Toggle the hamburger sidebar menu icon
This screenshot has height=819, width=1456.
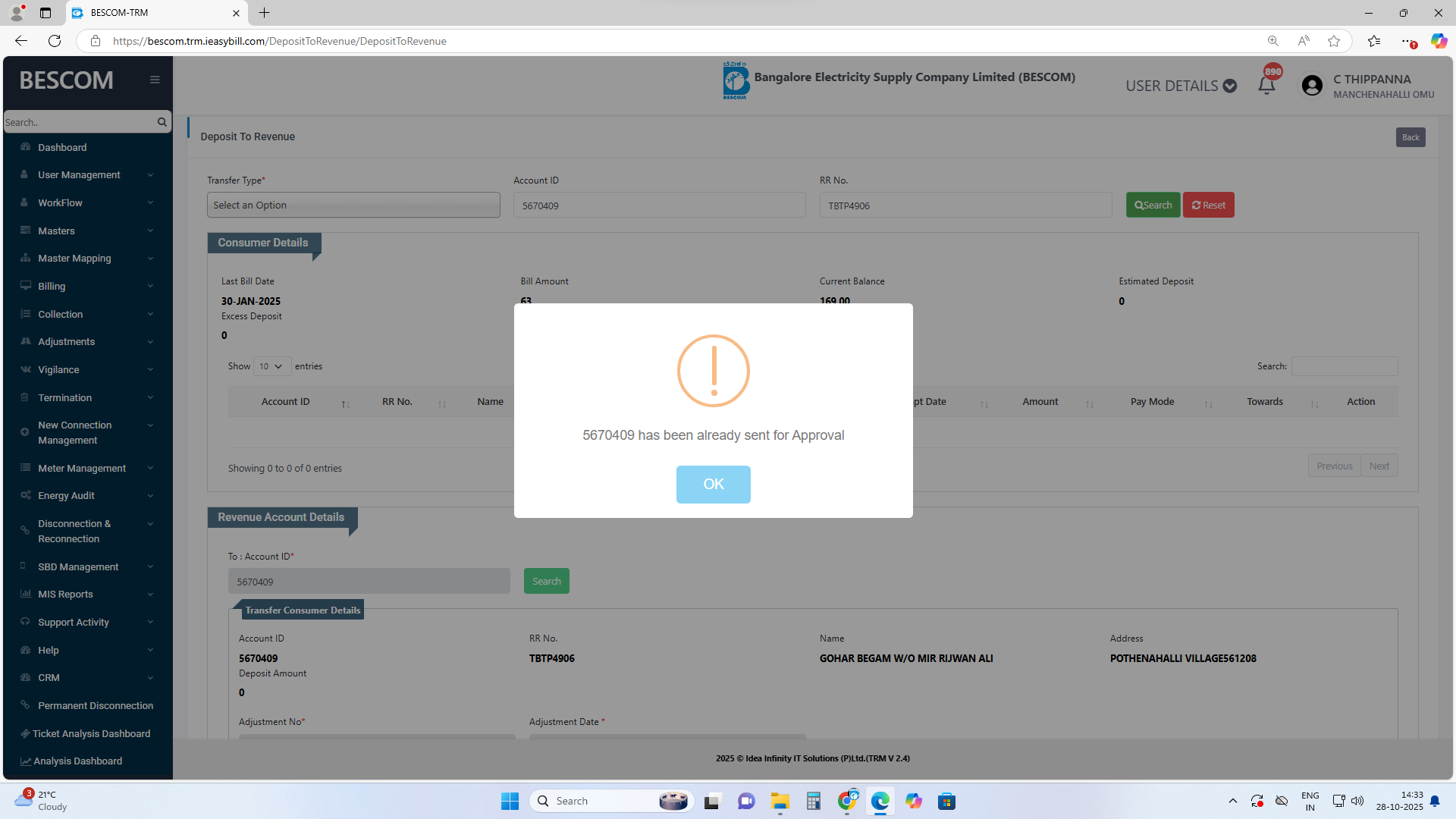pos(155,80)
